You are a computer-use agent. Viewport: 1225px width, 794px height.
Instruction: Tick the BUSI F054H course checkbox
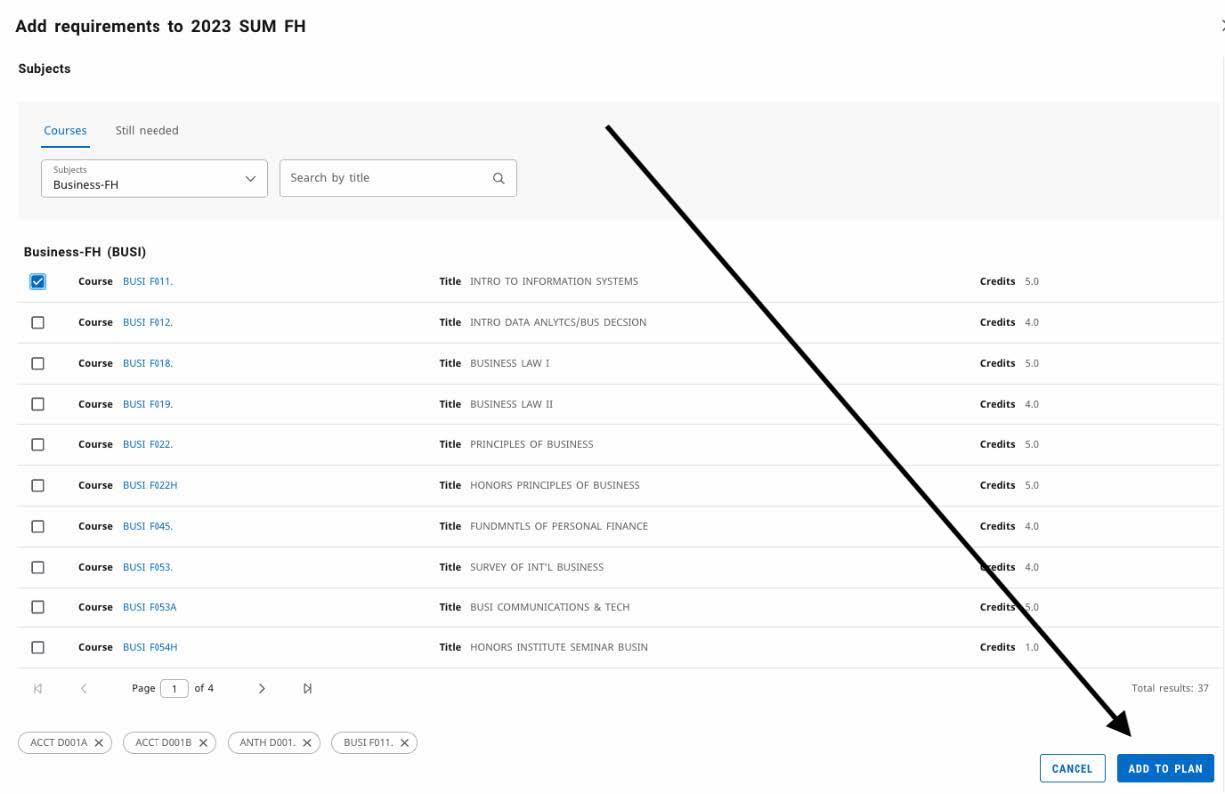click(38, 648)
